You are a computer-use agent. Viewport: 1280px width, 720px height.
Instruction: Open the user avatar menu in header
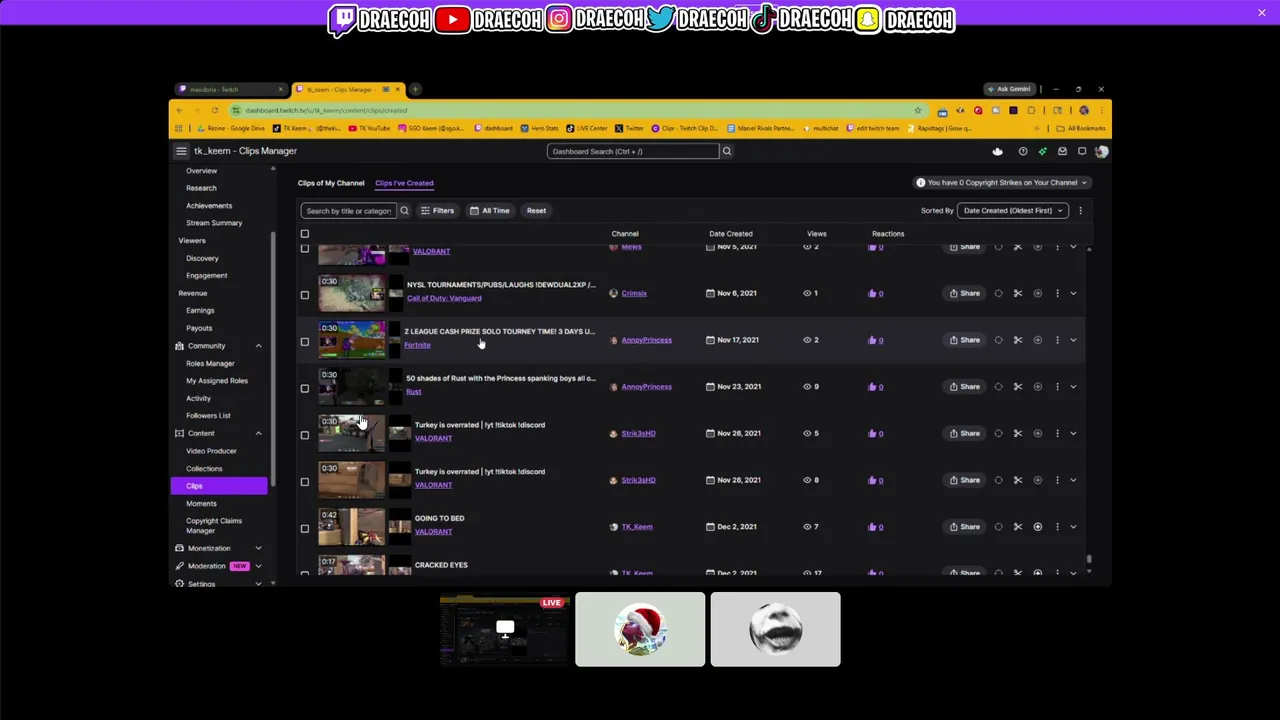(1101, 151)
